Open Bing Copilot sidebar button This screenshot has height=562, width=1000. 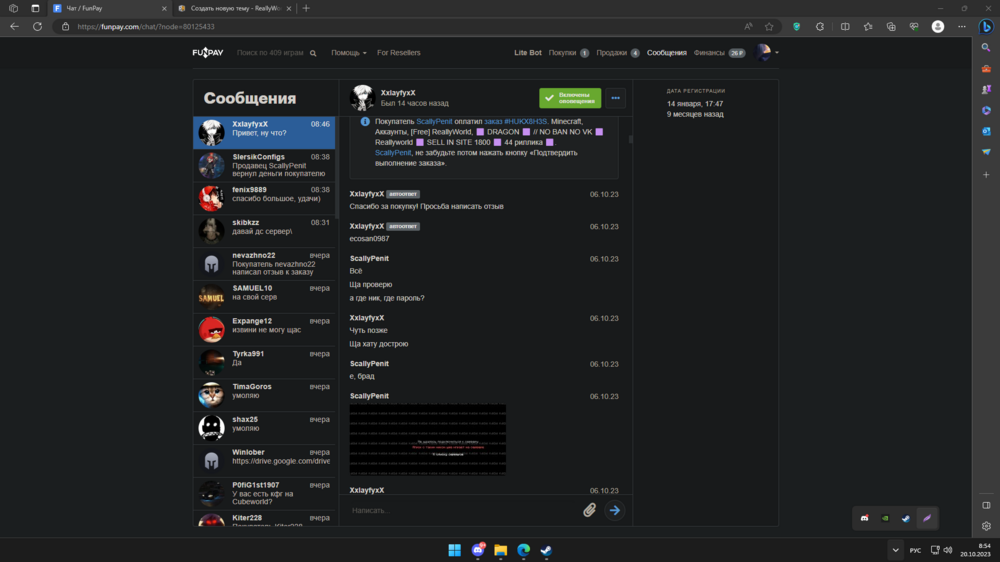point(986,27)
